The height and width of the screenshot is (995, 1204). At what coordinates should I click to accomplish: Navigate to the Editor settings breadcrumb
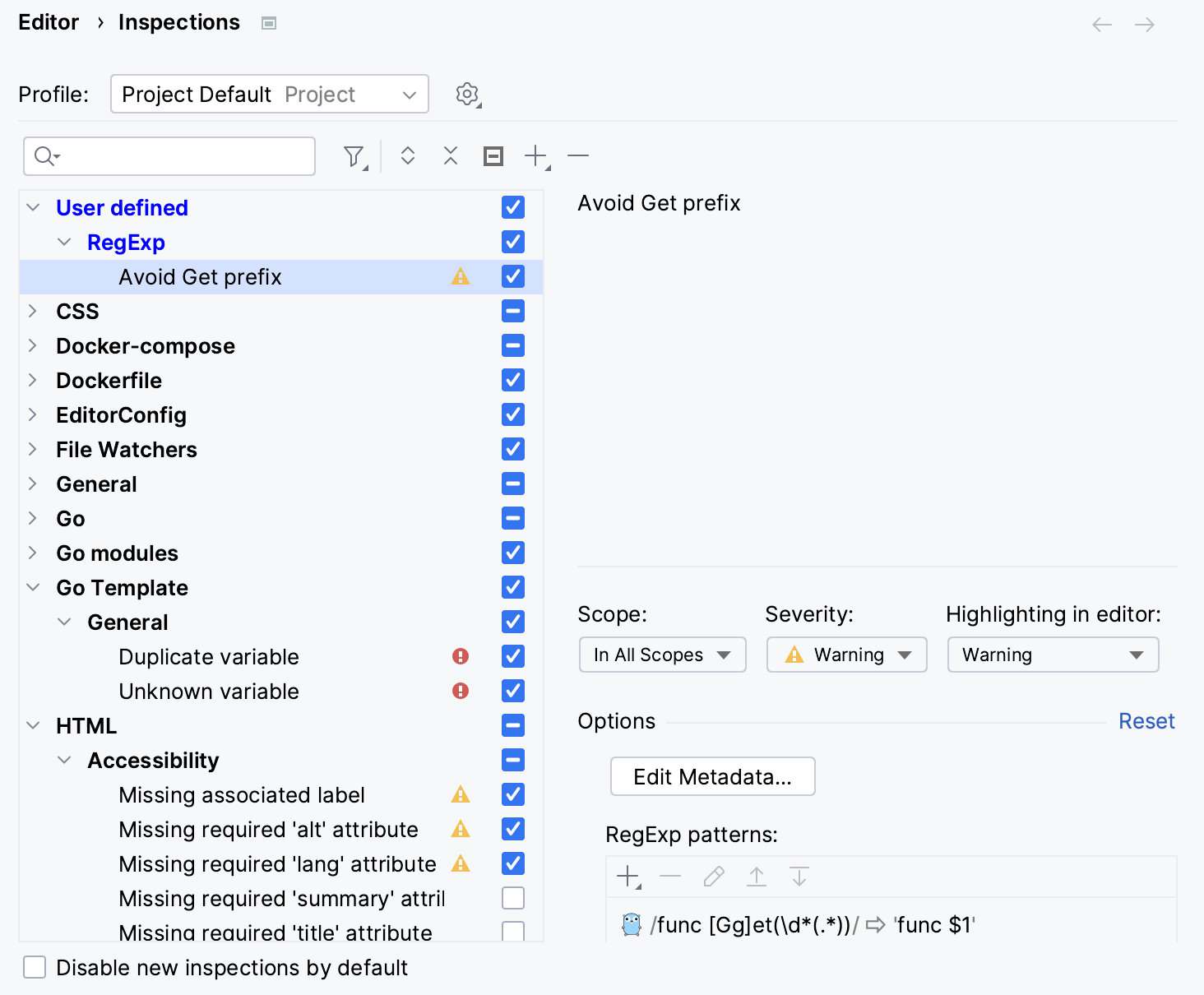click(48, 22)
